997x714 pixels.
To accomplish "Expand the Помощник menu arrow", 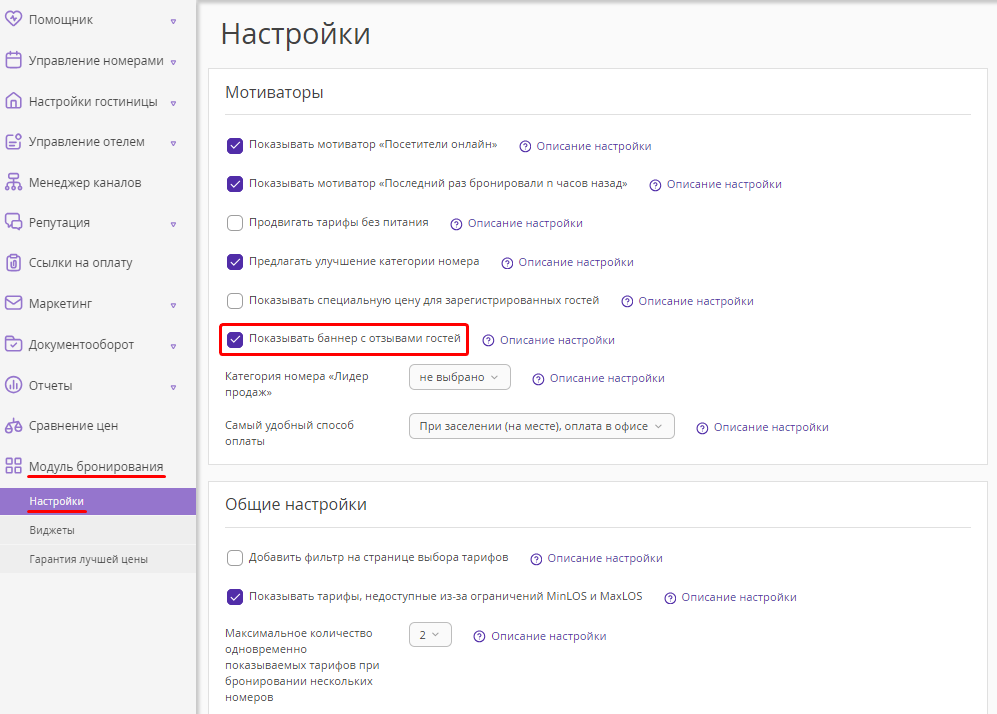I will (173, 21).
